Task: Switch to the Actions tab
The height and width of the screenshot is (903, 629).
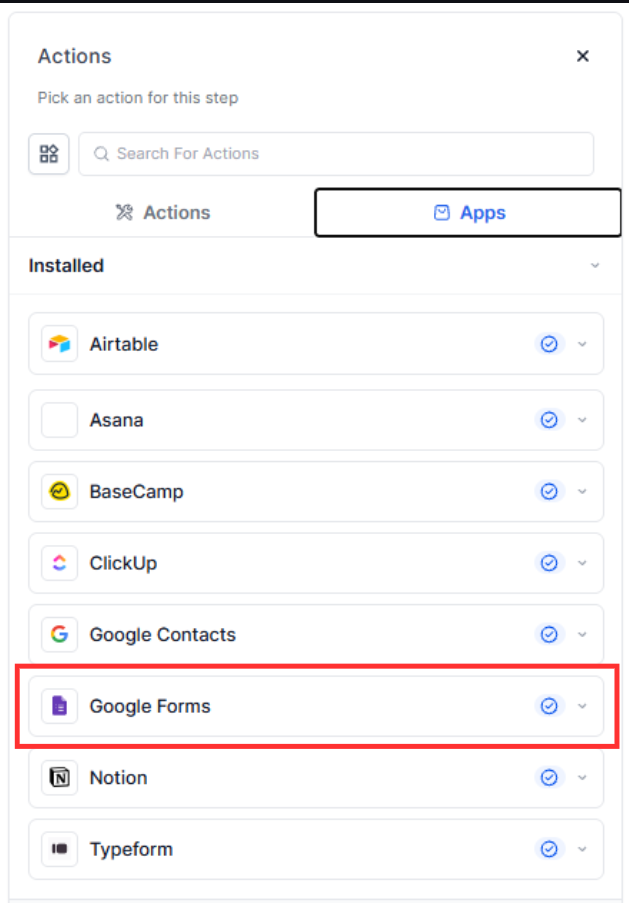Action: [x=163, y=212]
